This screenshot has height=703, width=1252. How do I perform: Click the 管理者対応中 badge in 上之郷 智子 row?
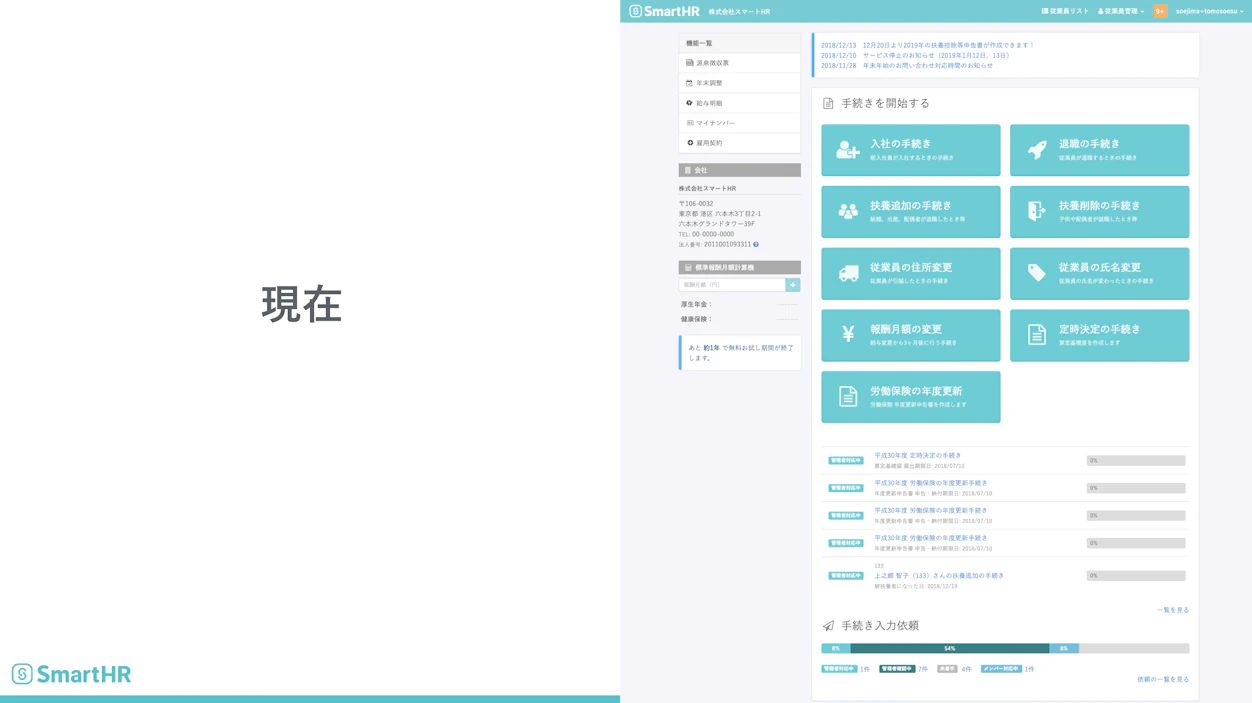[846, 576]
